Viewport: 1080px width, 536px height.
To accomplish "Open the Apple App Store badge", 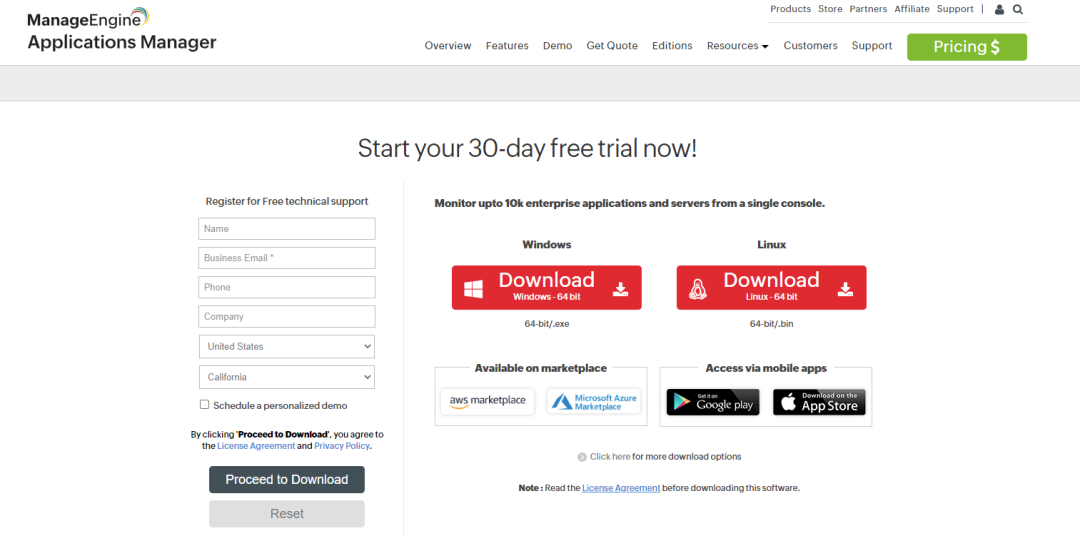I will tap(819, 402).
